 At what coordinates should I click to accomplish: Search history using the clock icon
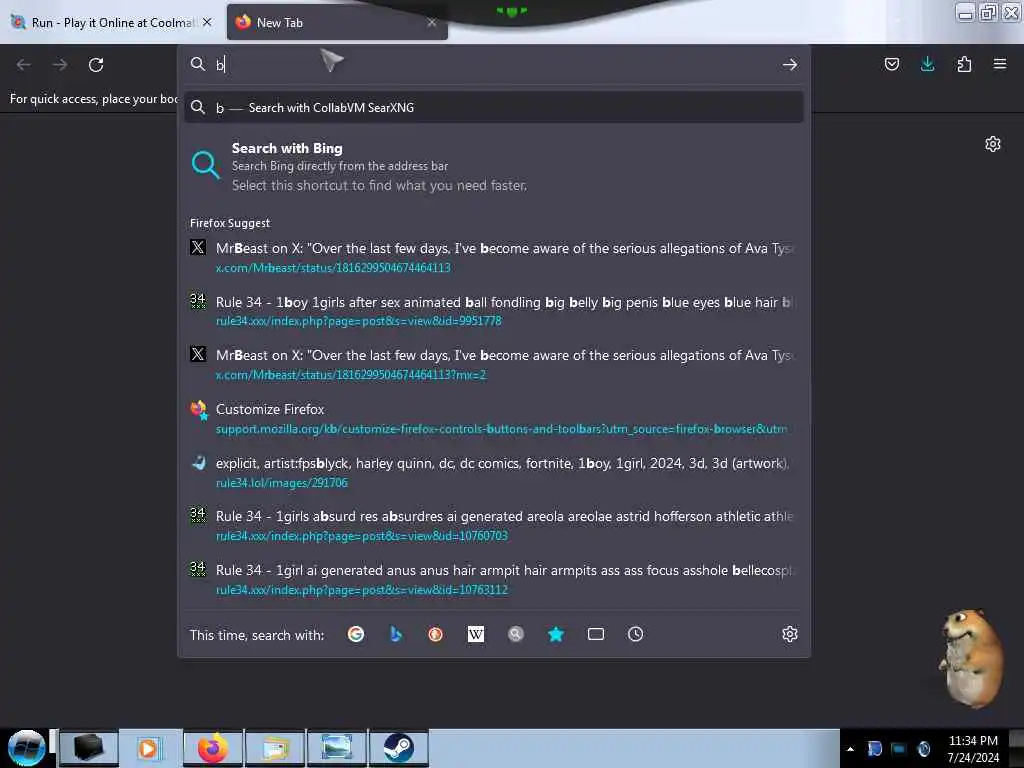pyautogui.click(x=635, y=634)
